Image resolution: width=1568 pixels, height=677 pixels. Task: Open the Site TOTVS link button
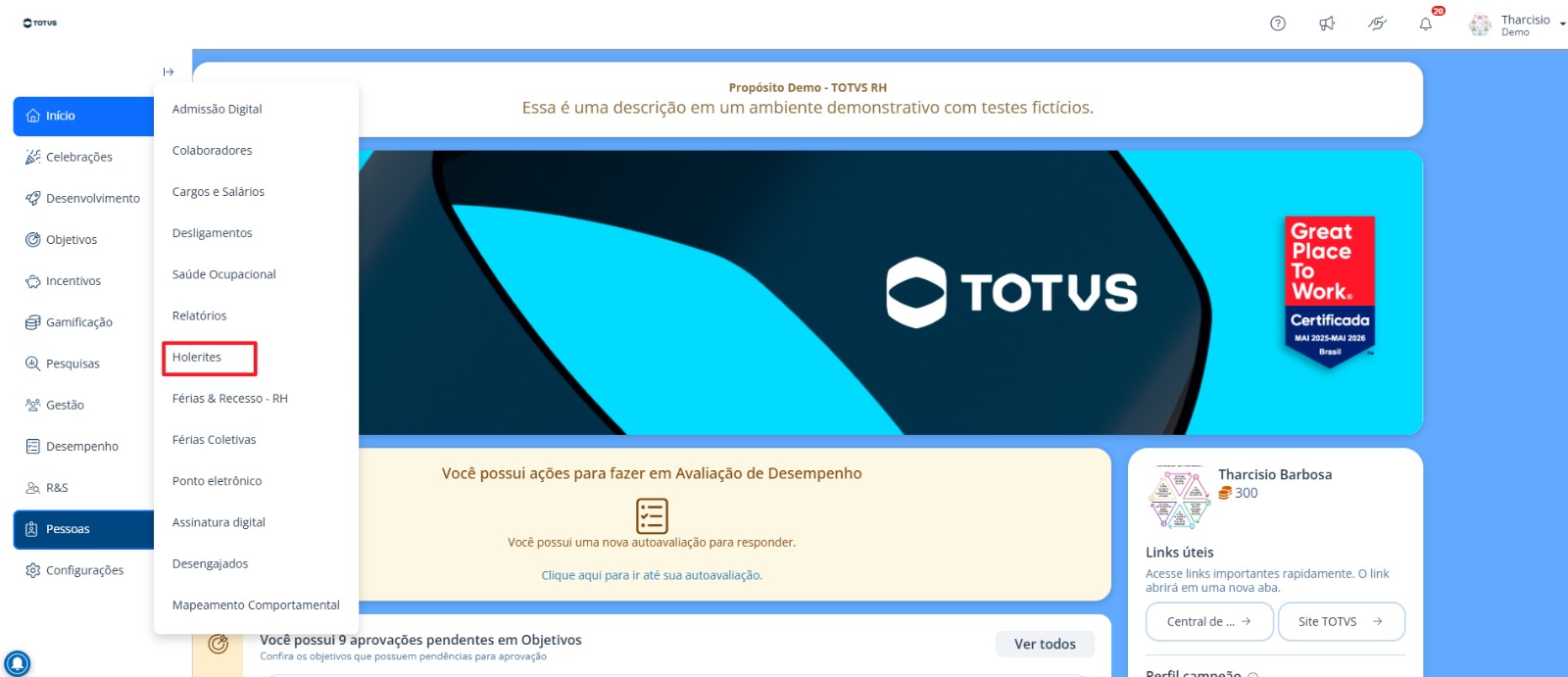[1341, 621]
